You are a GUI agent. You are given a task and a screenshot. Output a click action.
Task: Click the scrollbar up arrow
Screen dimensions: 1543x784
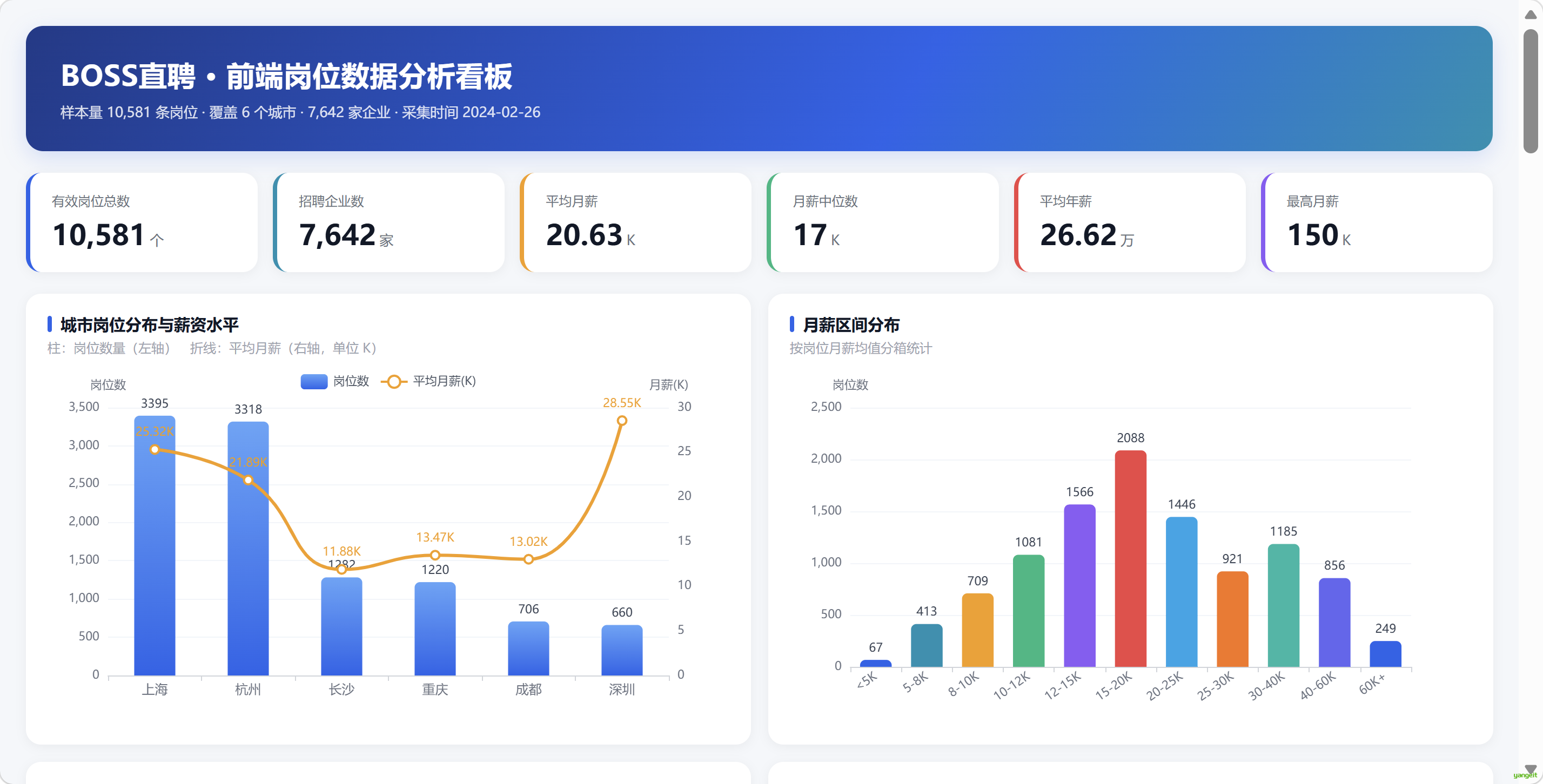click(1531, 15)
